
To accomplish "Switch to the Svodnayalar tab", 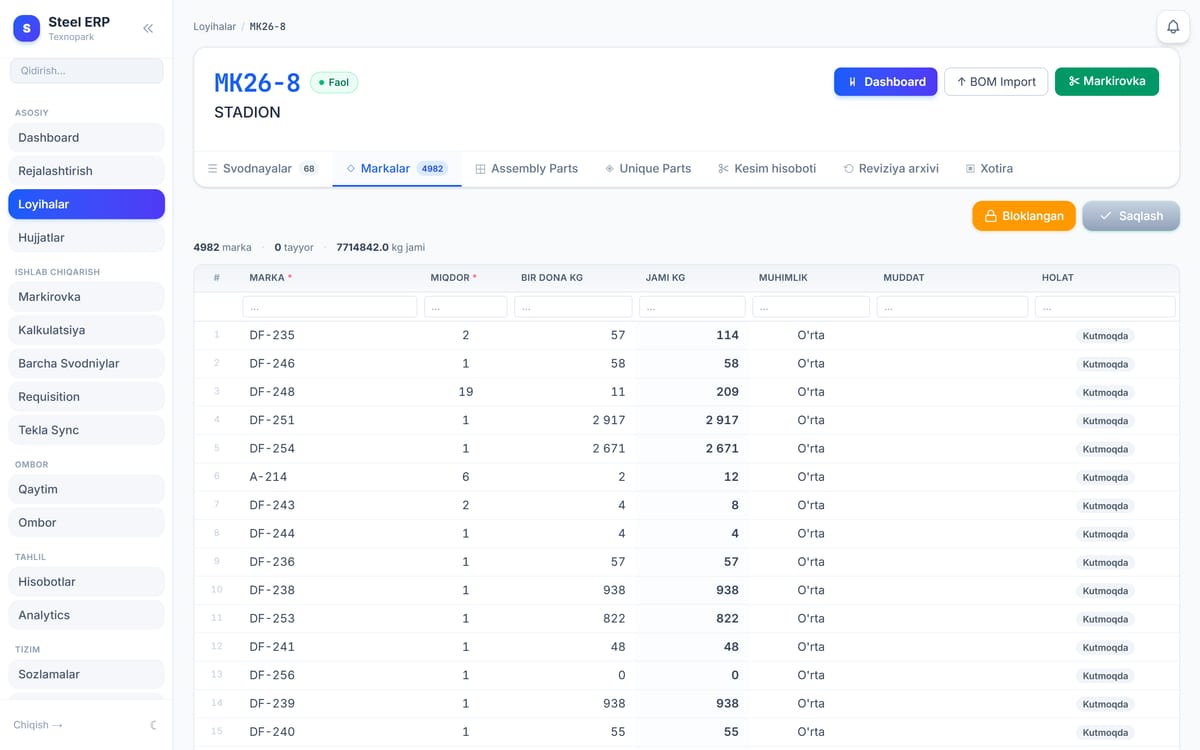I will pyautogui.click(x=263, y=169).
